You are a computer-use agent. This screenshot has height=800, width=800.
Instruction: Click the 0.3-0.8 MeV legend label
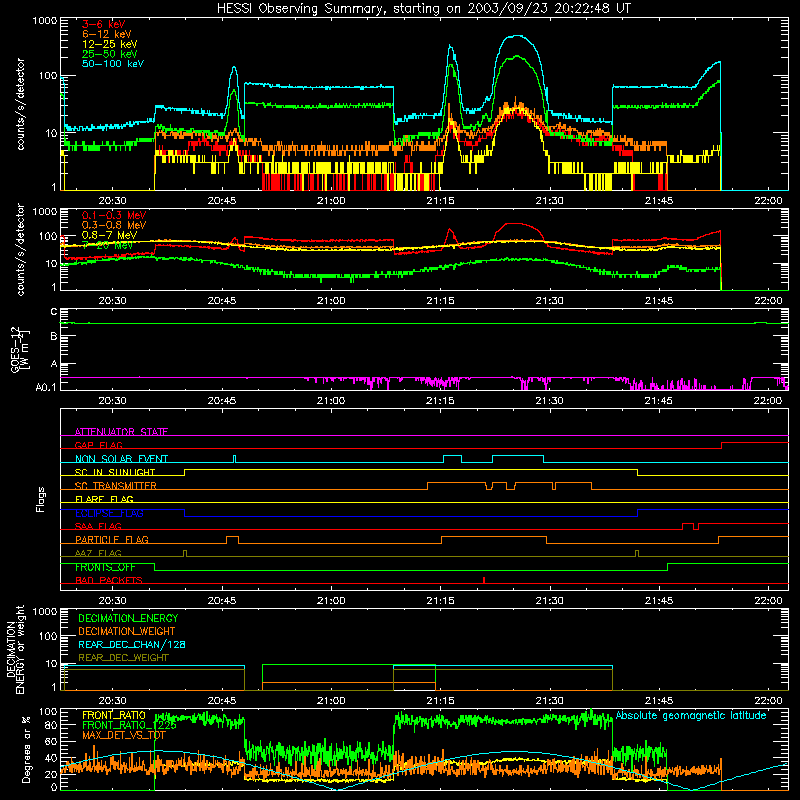tap(114, 225)
